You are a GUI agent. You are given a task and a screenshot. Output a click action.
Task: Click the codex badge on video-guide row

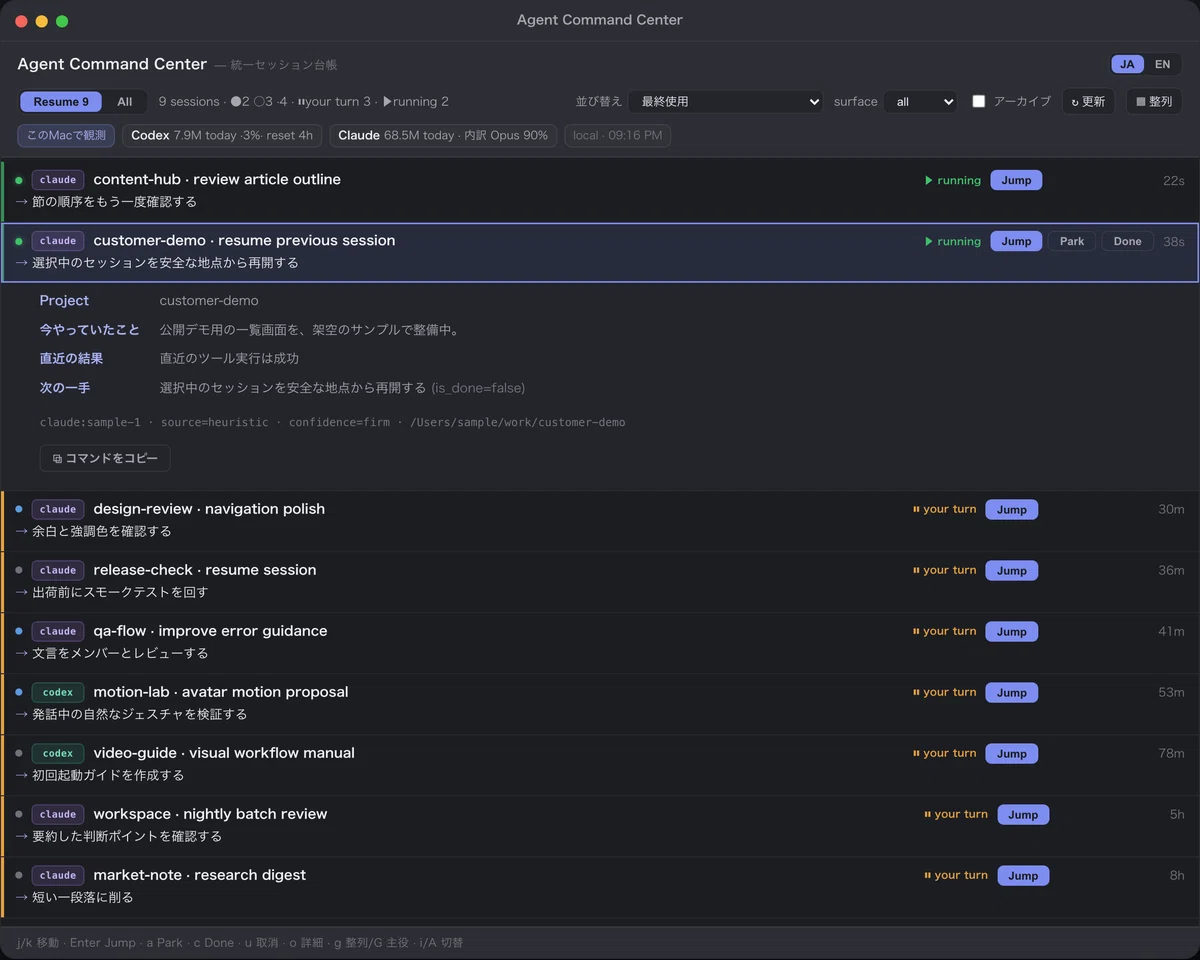(58, 753)
